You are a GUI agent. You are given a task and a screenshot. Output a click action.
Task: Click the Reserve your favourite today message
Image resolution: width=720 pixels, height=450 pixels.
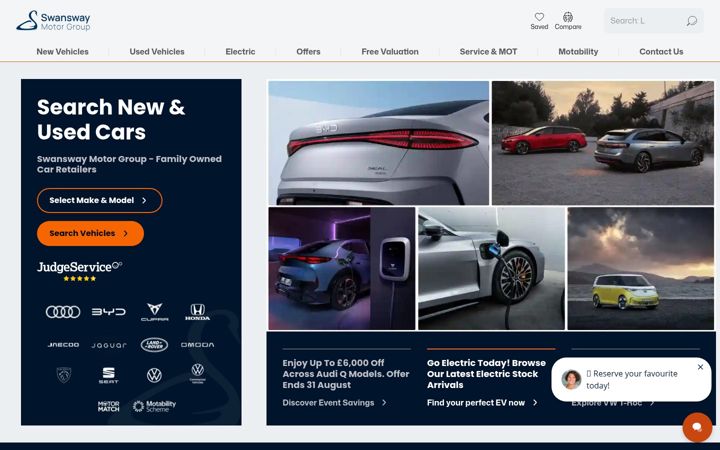pyautogui.click(x=631, y=380)
